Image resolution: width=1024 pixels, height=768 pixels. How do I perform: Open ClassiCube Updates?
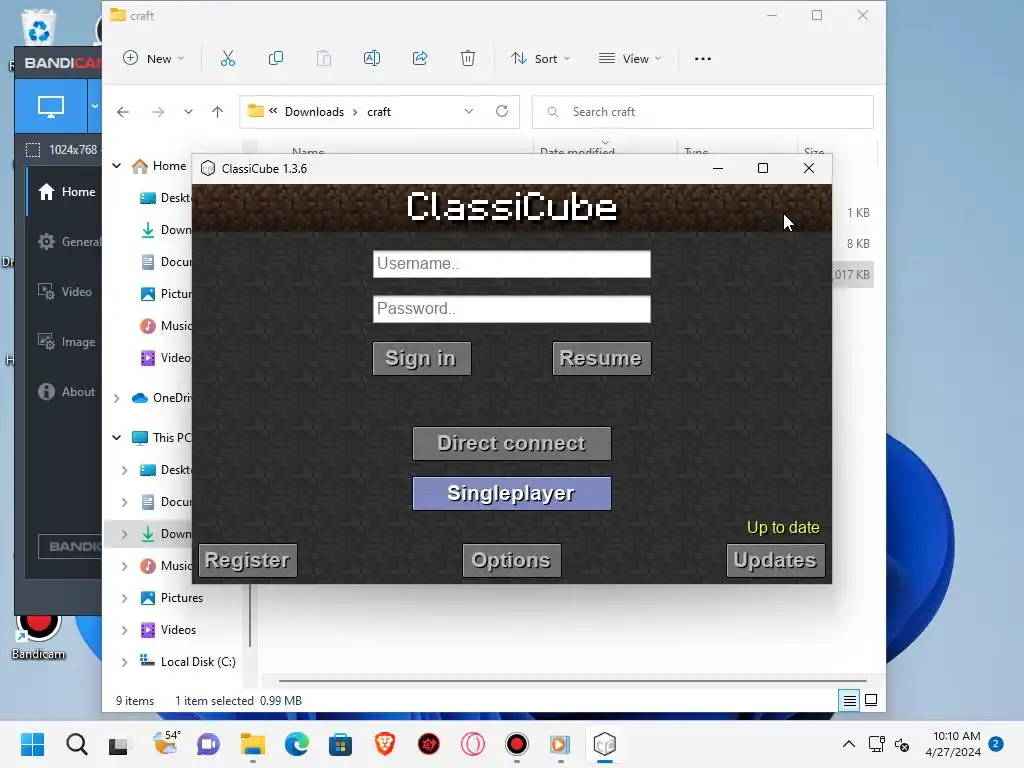click(x=775, y=560)
